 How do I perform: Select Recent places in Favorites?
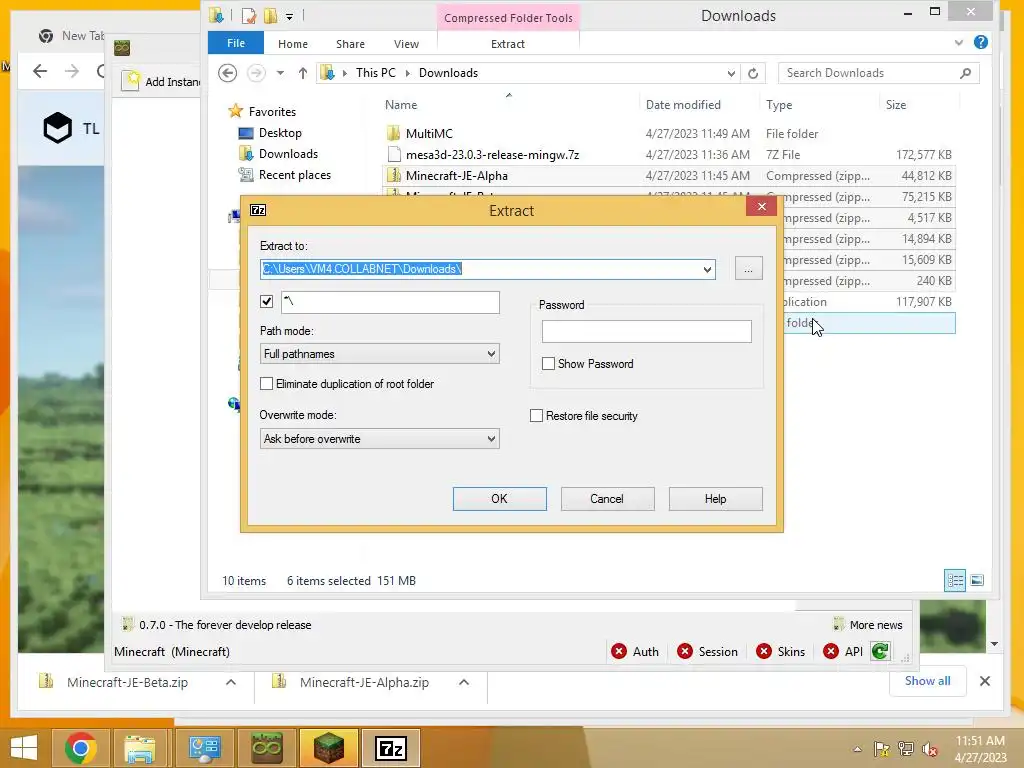(x=295, y=174)
